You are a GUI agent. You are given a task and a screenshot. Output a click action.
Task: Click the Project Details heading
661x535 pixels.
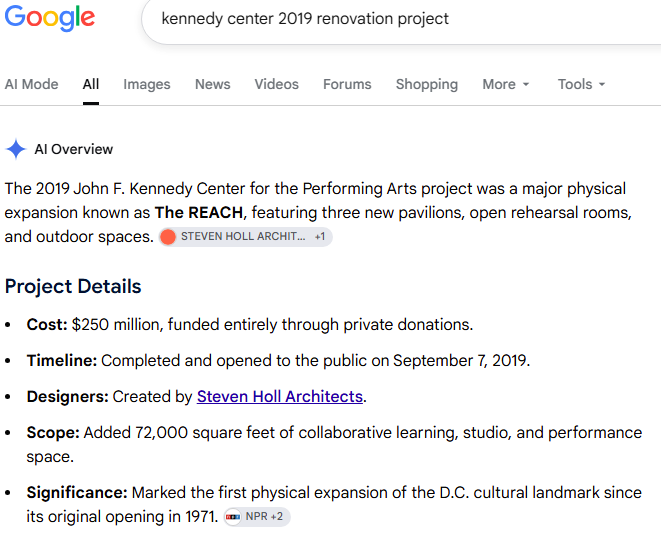pyautogui.click(x=73, y=286)
